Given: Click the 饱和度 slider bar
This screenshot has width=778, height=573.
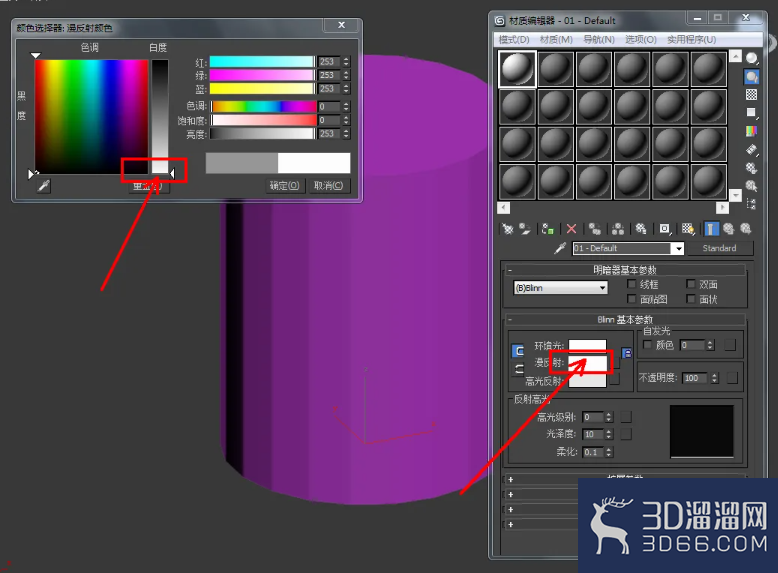Looking at the screenshot, I should pos(263,120).
